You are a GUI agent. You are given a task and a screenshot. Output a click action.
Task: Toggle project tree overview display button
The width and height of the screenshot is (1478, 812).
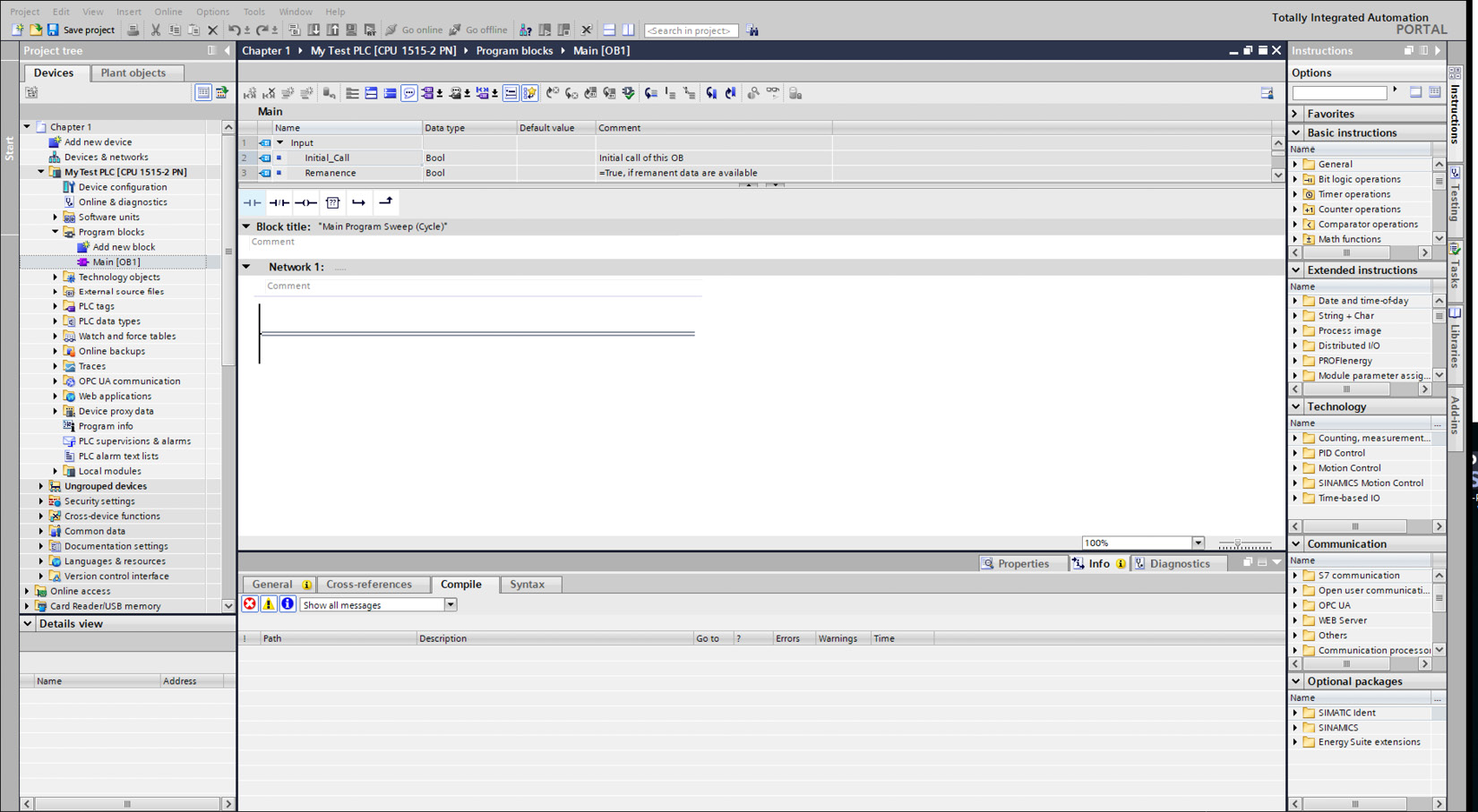[x=203, y=92]
